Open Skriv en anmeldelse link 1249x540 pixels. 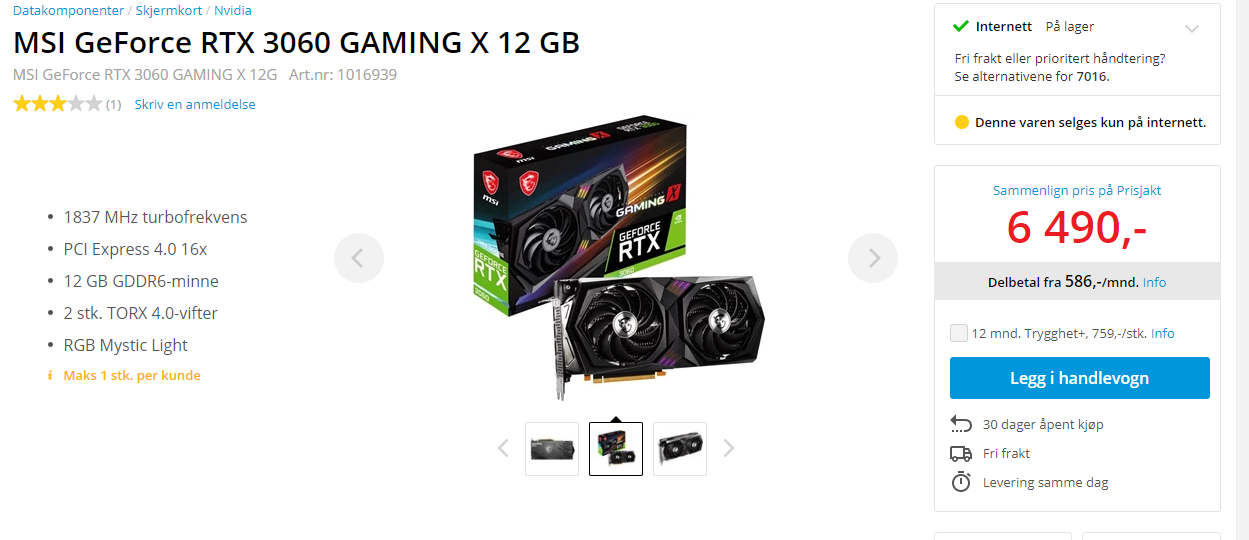click(x=195, y=104)
